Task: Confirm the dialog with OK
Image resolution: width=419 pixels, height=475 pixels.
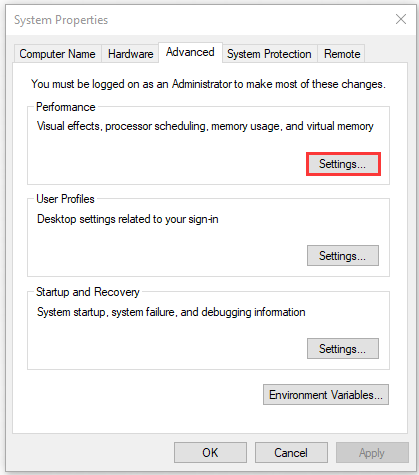Action: pos(210,453)
